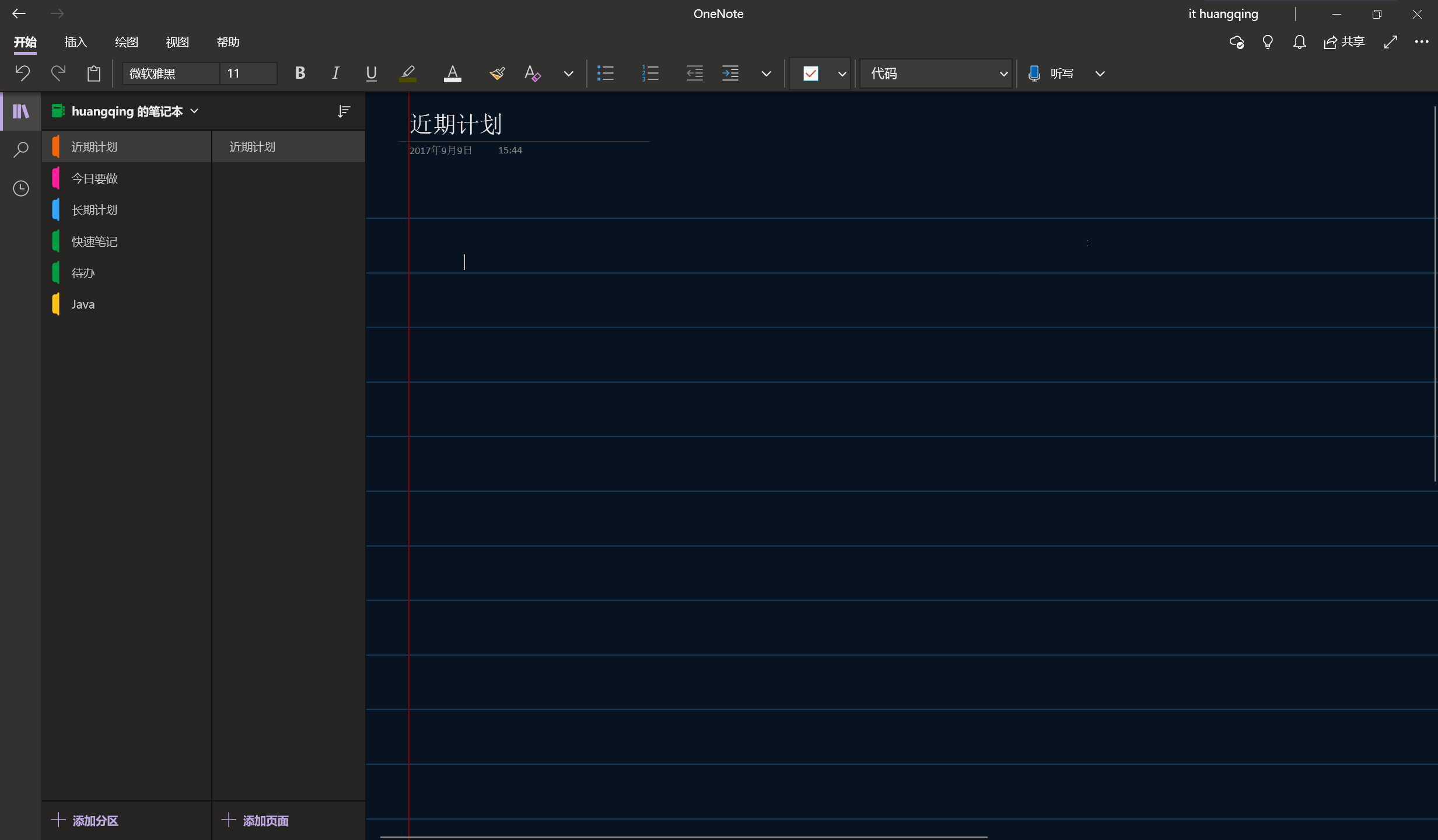Click the notifications bell icon

1299,42
